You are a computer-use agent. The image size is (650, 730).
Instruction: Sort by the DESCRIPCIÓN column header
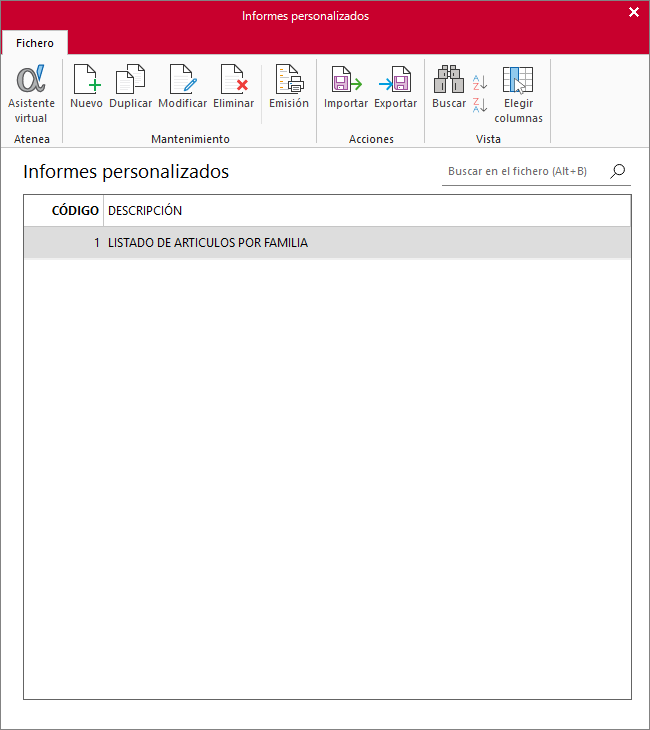pyautogui.click(x=367, y=210)
